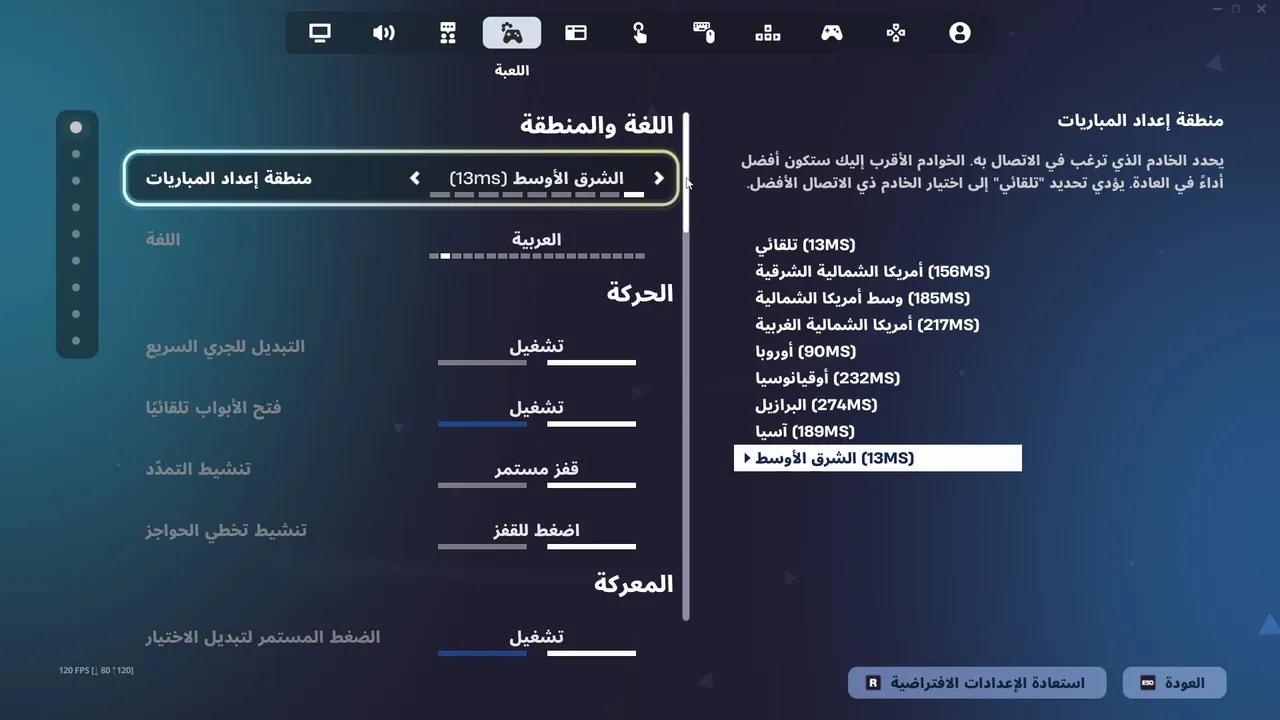
Task: Select the Game (اللعبة) controller-gear tab
Action: coord(512,33)
